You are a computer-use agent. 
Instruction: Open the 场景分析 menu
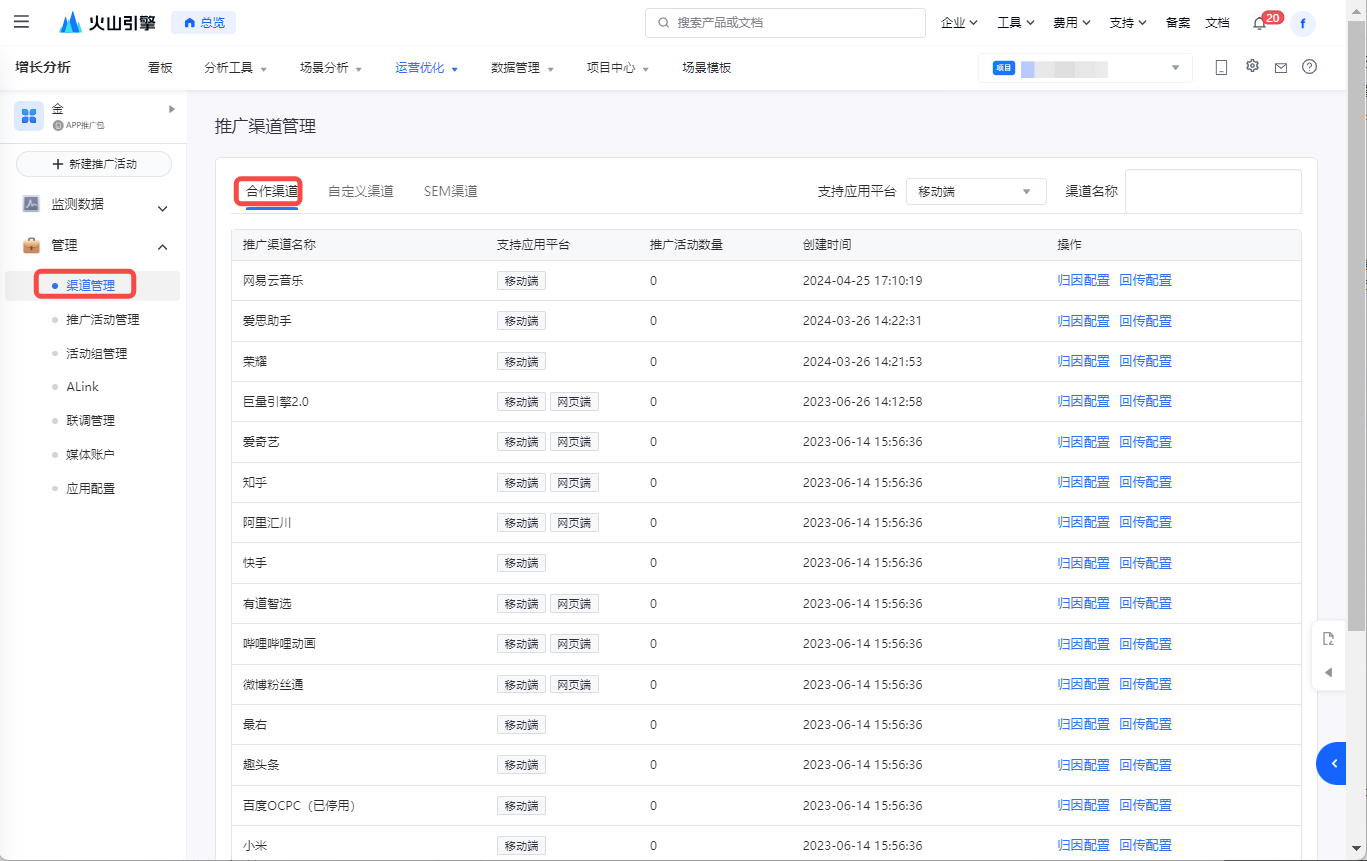click(331, 68)
